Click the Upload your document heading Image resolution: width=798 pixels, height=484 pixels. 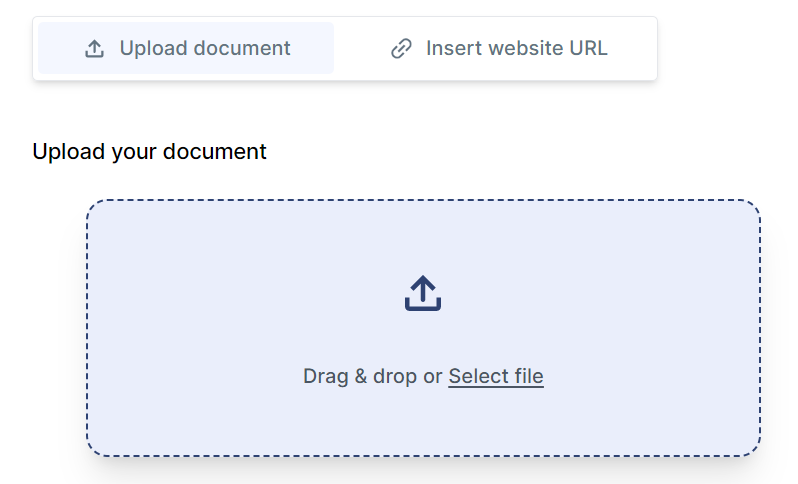149,152
